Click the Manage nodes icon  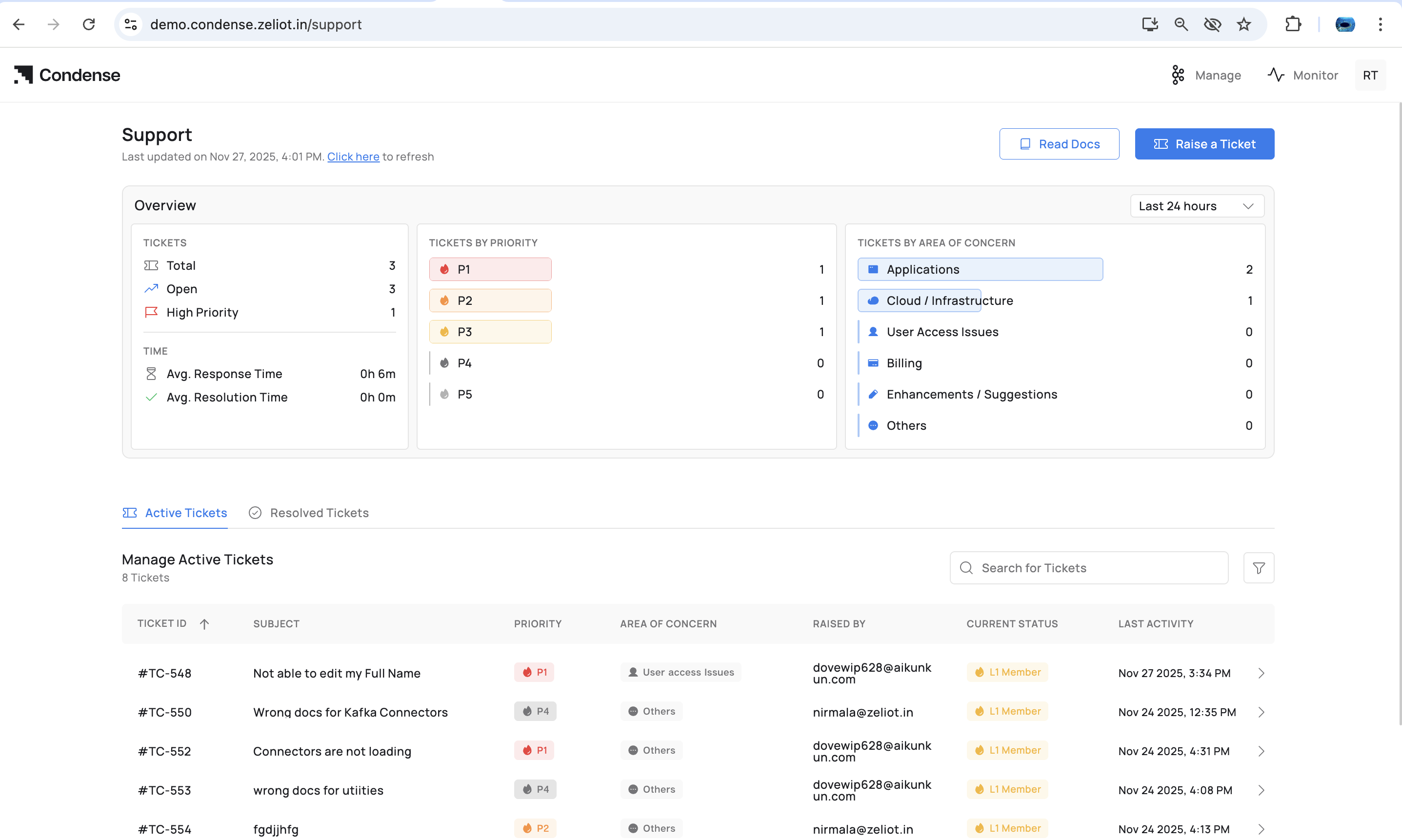click(x=1178, y=75)
